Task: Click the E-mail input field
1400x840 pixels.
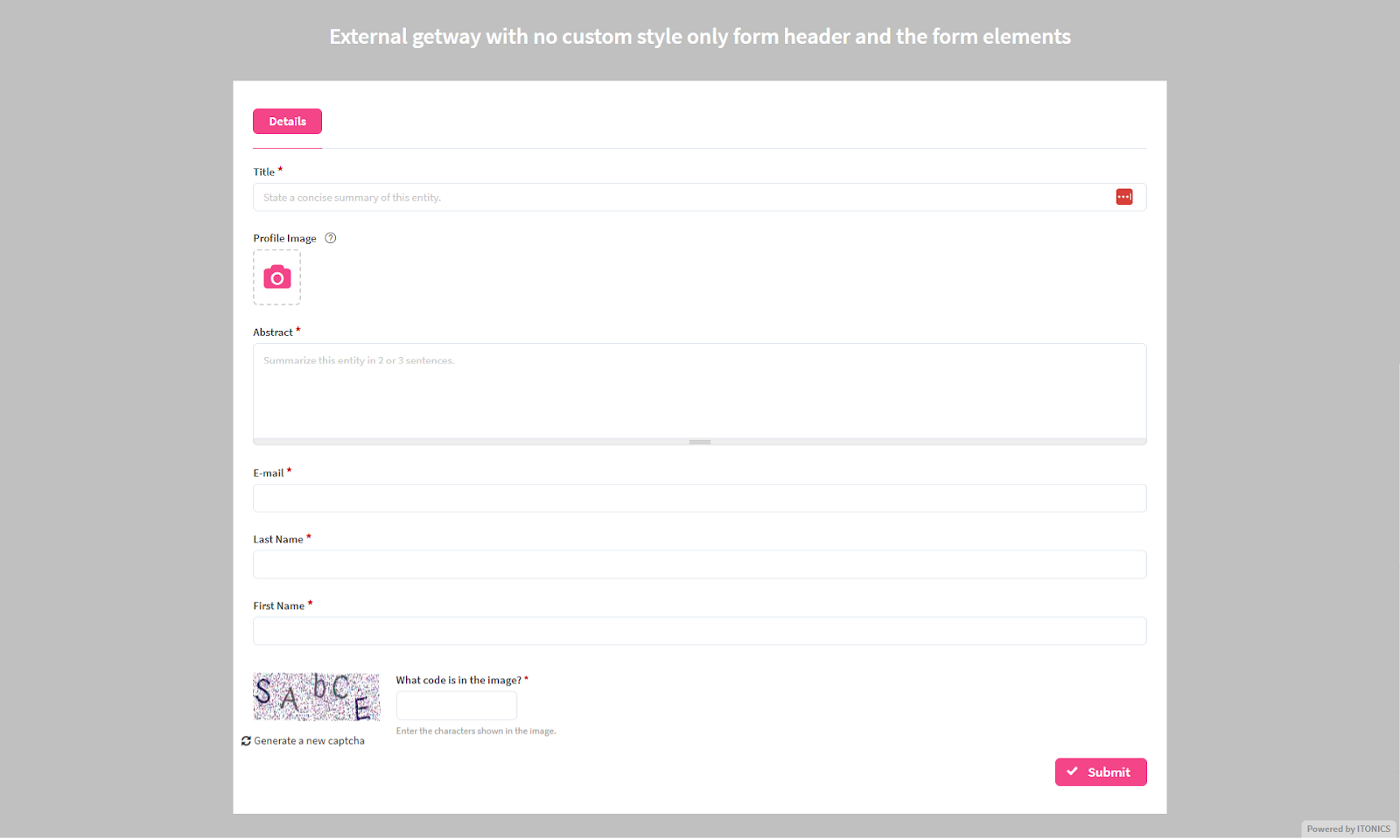Action: [x=699, y=499]
